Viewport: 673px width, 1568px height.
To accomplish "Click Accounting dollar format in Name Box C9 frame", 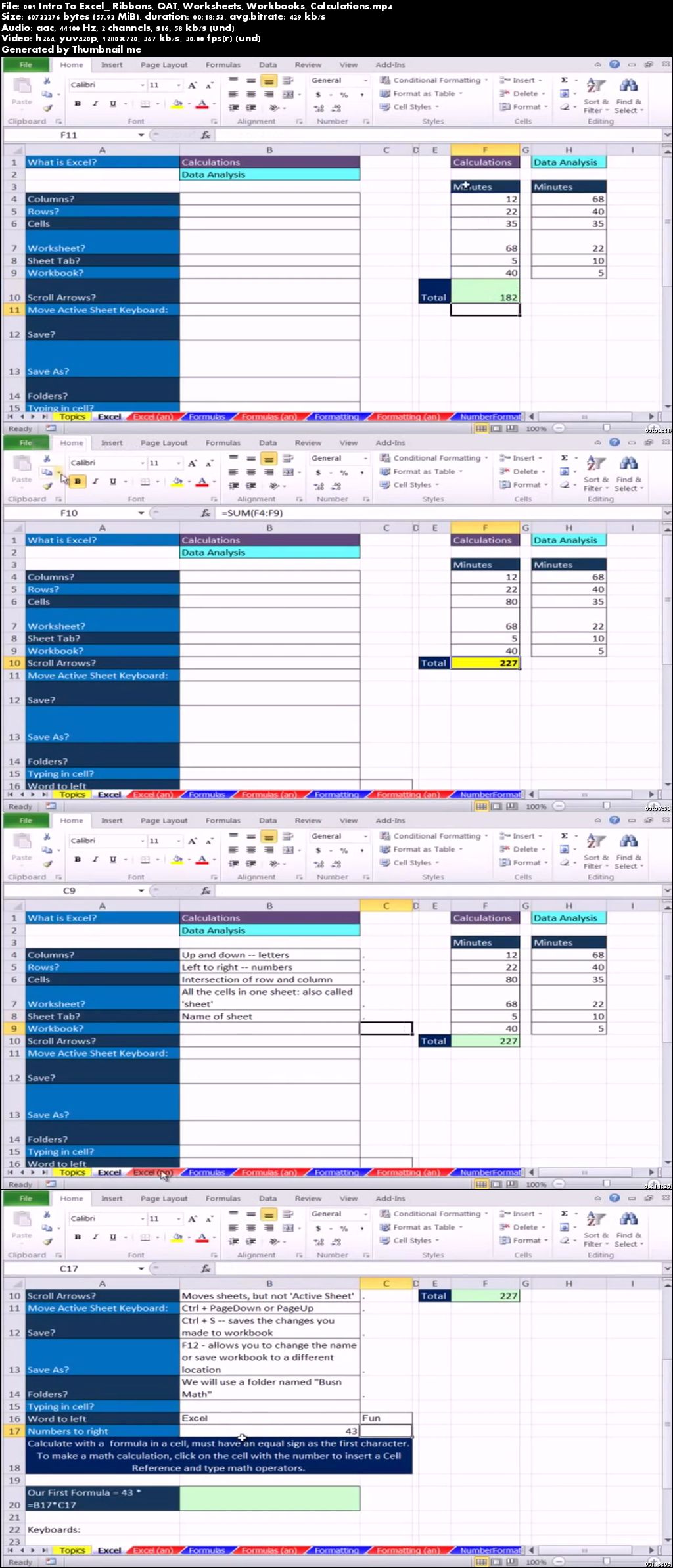I will tap(318, 850).
